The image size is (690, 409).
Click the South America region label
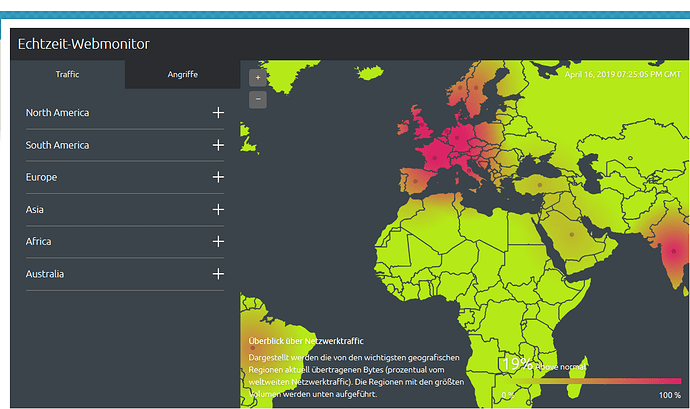(x=57, y=145)
